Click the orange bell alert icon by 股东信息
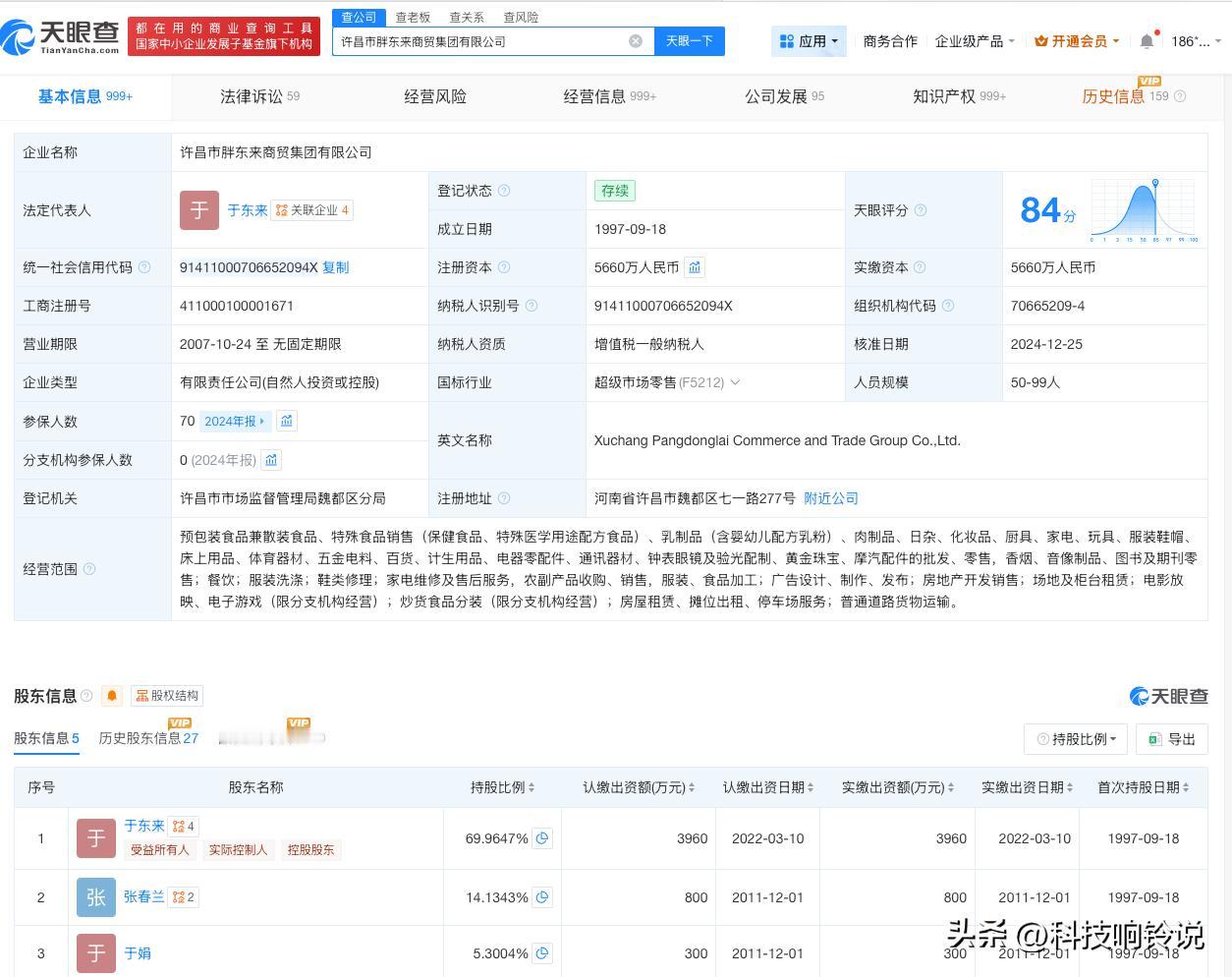The height and width of the screenshot is (977, 1232). (112, 696)
